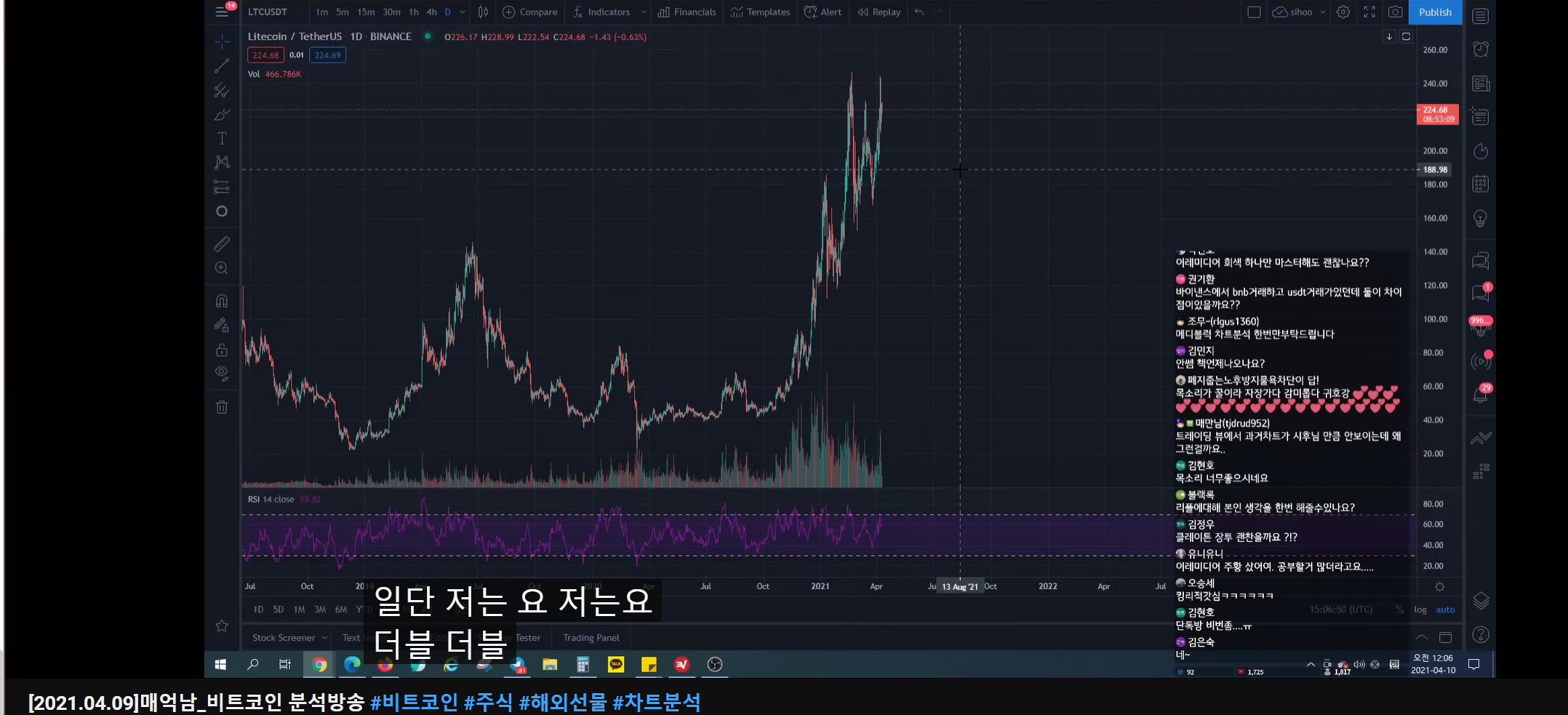Take a chart snapshot camera icon

(1396, 12)
